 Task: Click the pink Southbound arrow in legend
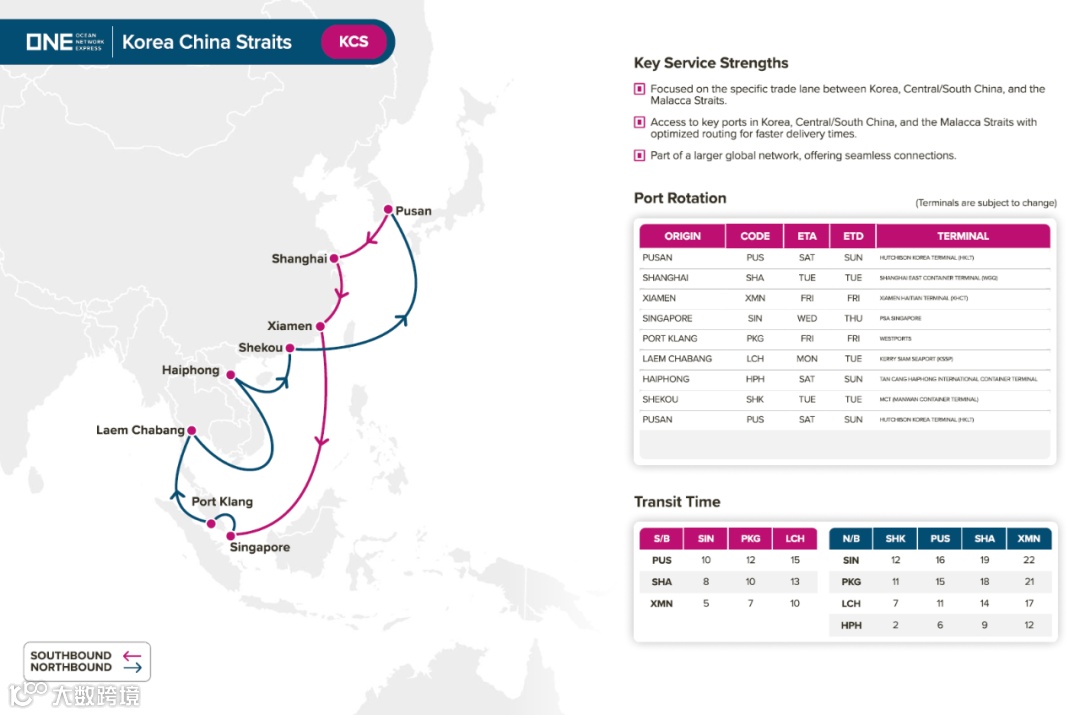pyautogui.click(x=132, y=656)
